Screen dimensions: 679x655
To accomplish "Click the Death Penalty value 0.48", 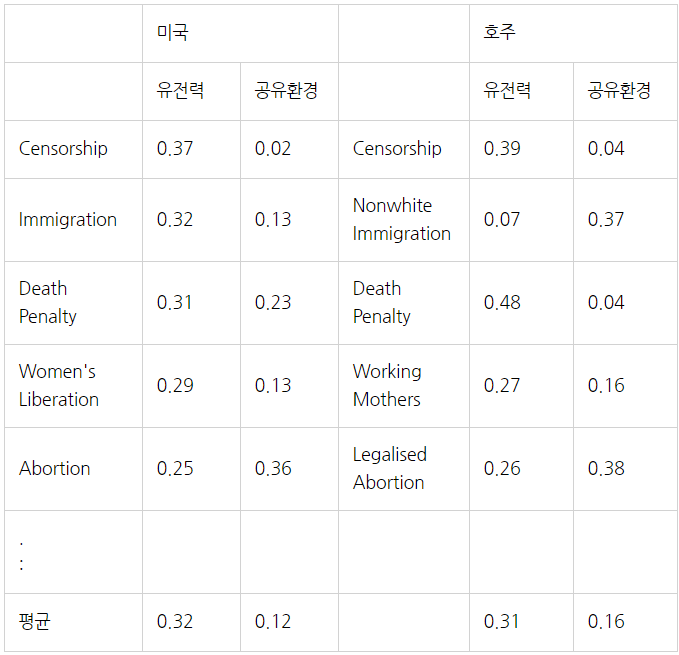I will pyautogui.click(x=521, y=303).
